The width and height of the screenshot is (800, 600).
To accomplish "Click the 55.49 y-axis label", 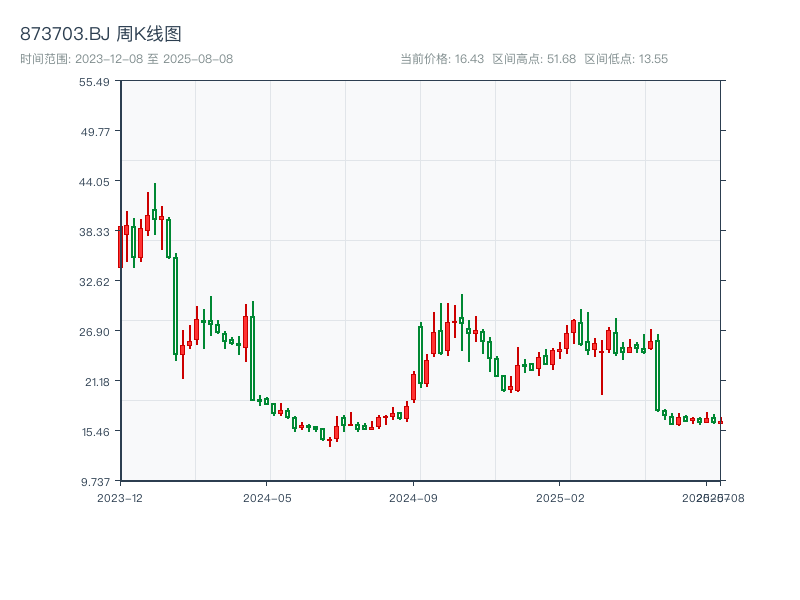I will coord(94,82).
